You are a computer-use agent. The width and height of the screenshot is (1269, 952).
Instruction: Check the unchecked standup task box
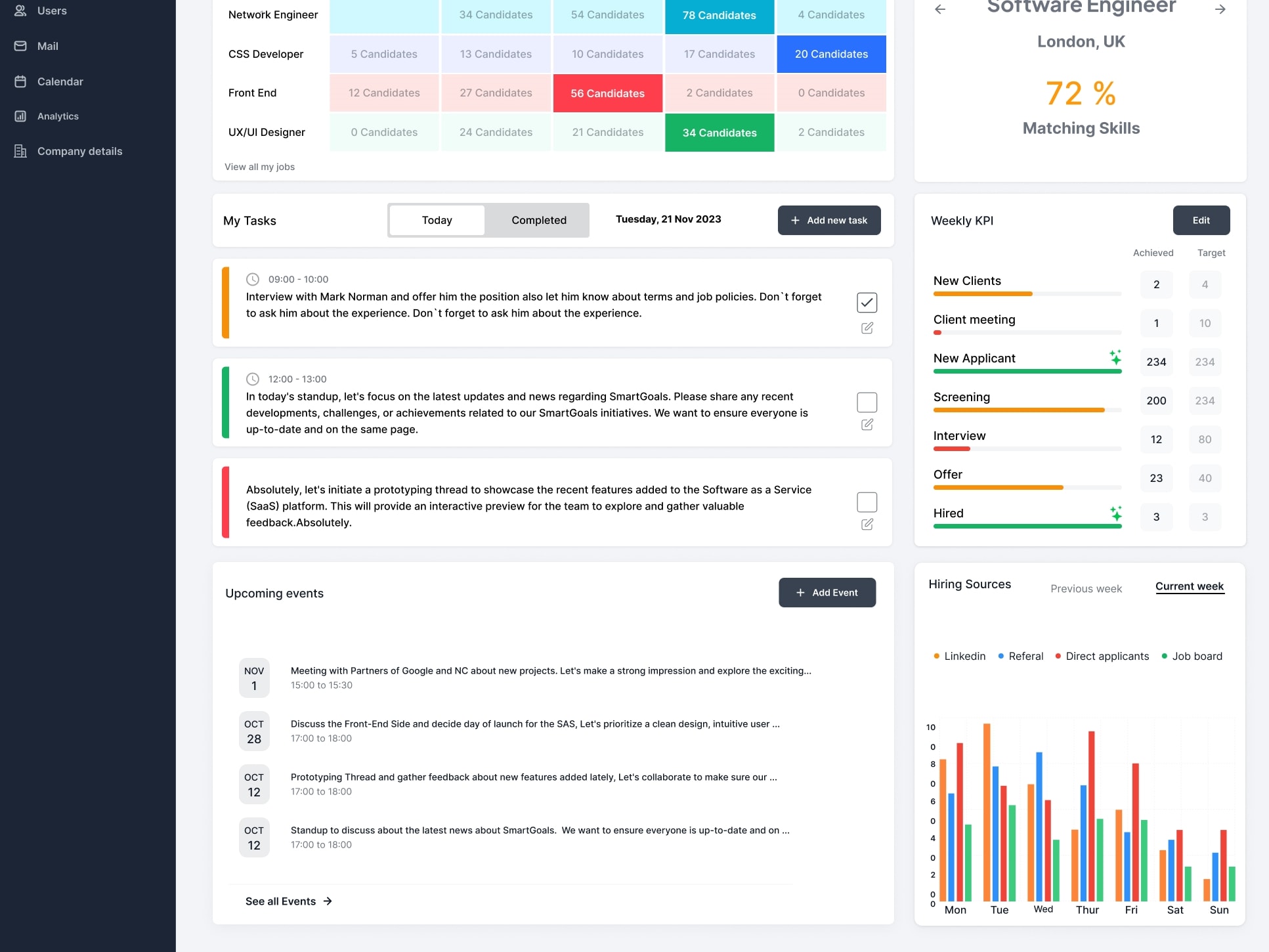[866, 402]
